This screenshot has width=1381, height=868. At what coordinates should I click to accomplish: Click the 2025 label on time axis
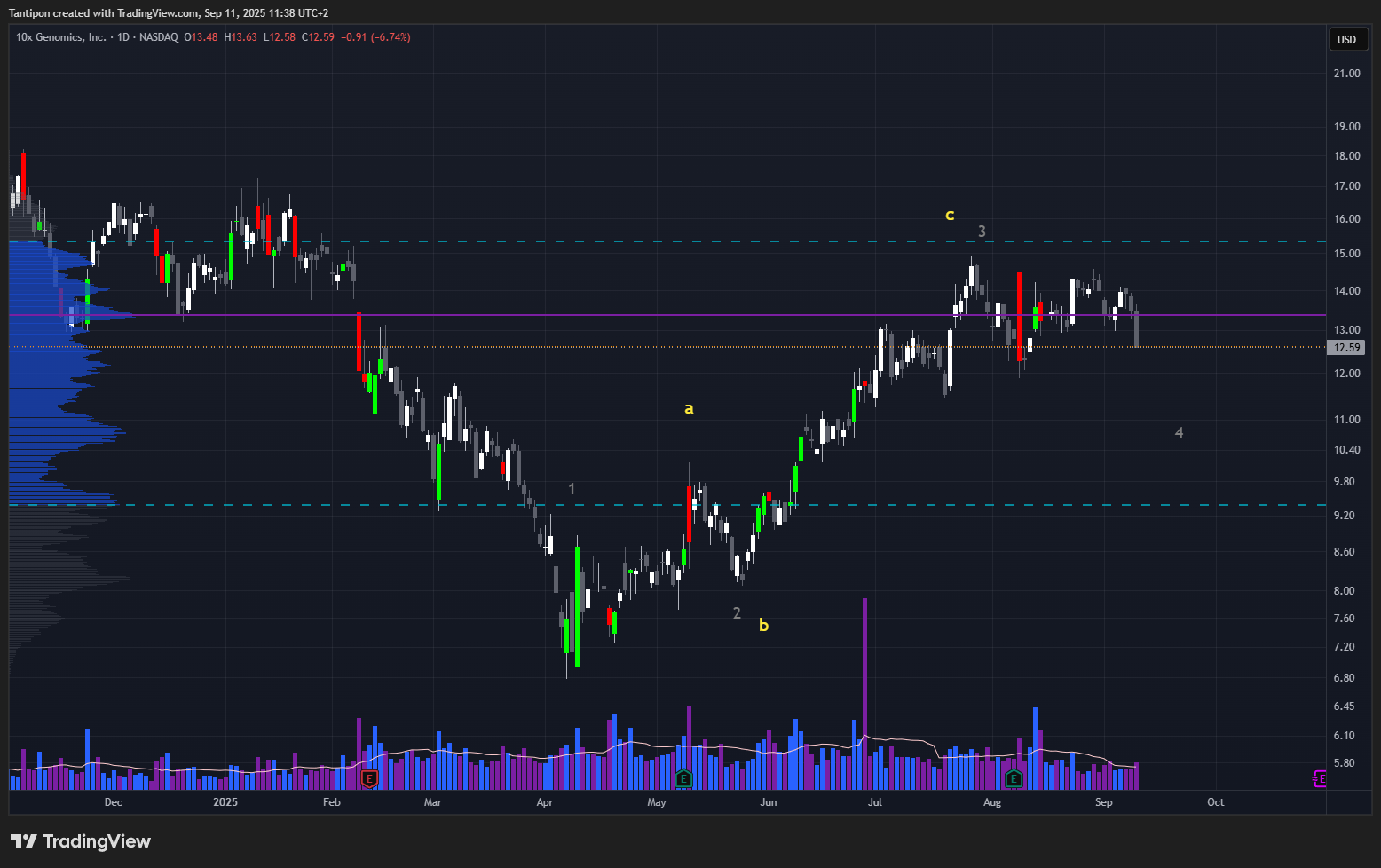(x=225, y=802)
